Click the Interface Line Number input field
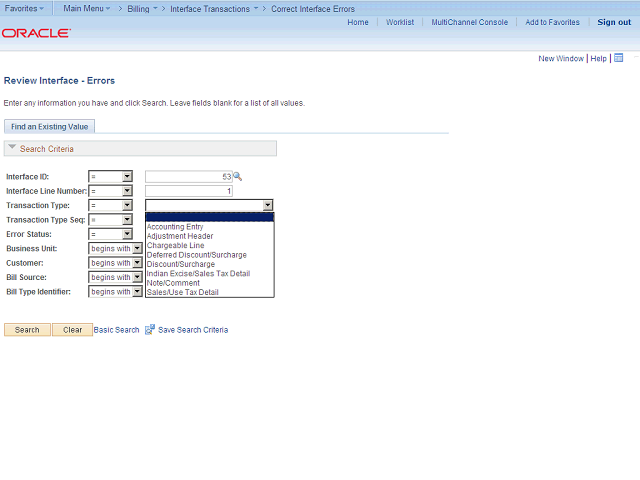640x480 pixels. click(x=189, y=191)
